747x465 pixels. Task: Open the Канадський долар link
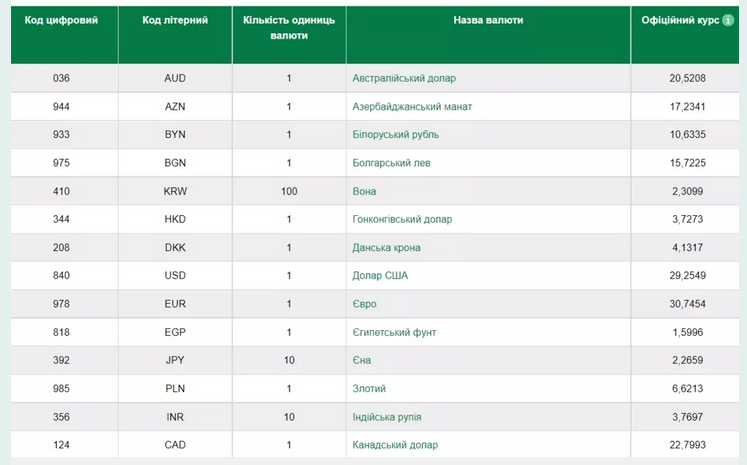coord(395,444)
